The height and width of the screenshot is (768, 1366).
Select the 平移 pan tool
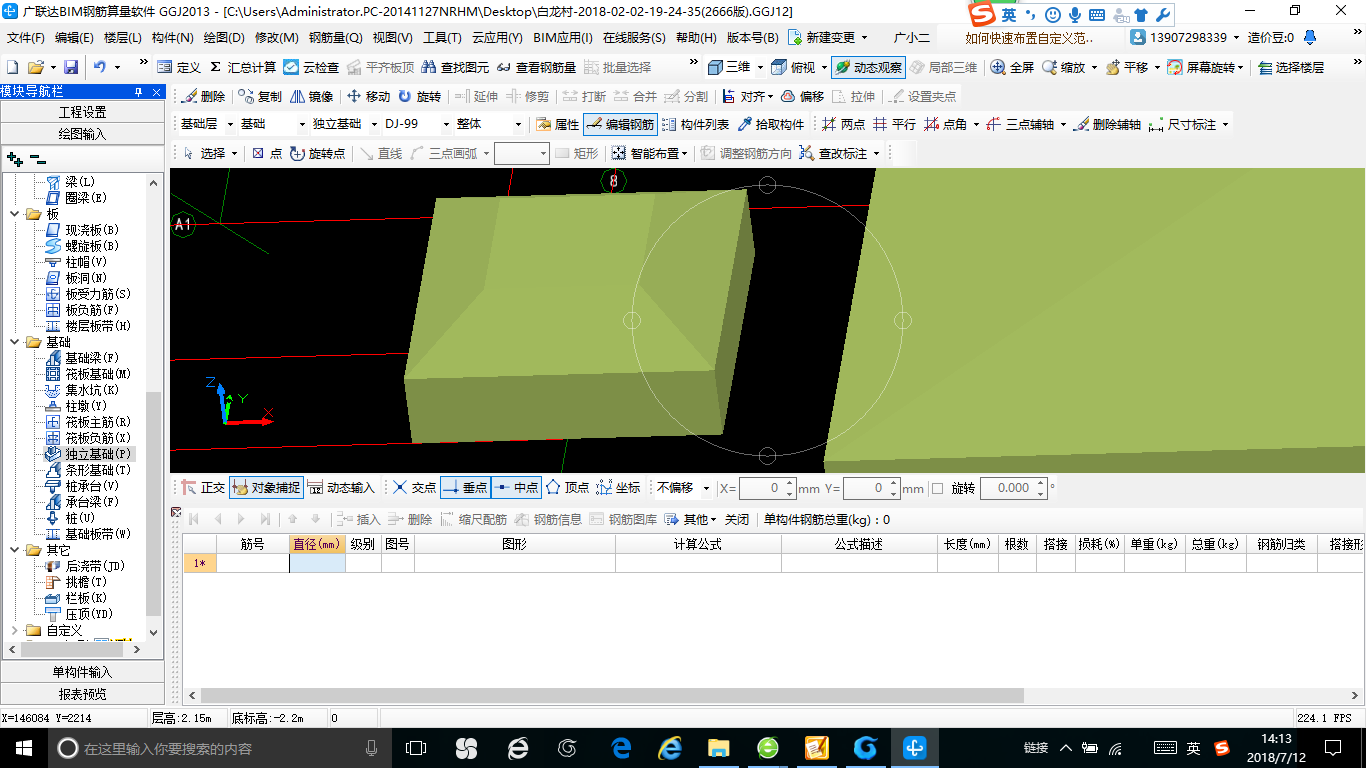point(1126,67)
